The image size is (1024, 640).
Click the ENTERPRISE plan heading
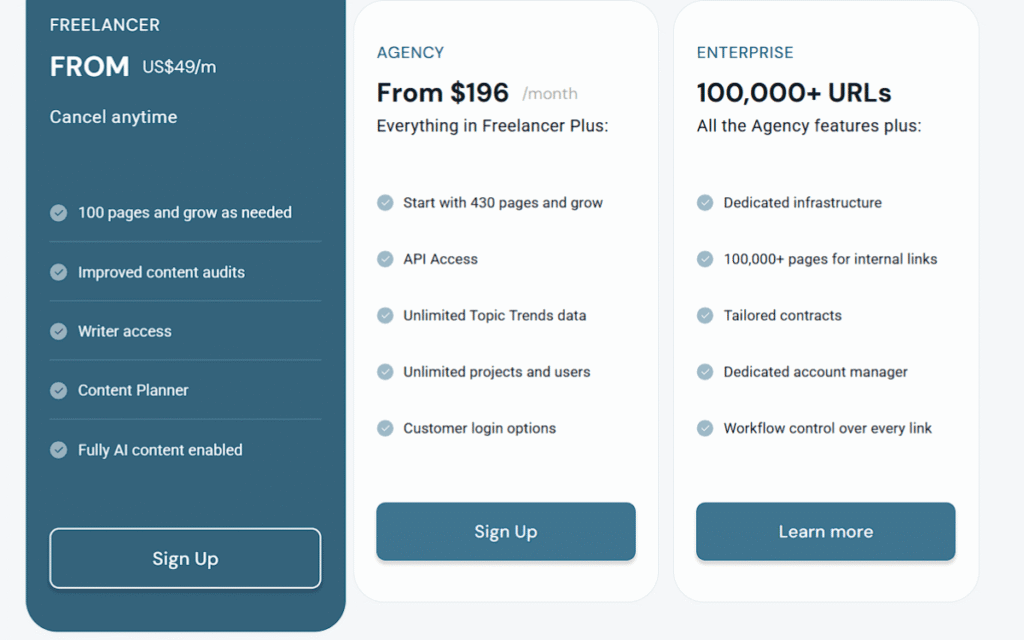pos(744,52)
